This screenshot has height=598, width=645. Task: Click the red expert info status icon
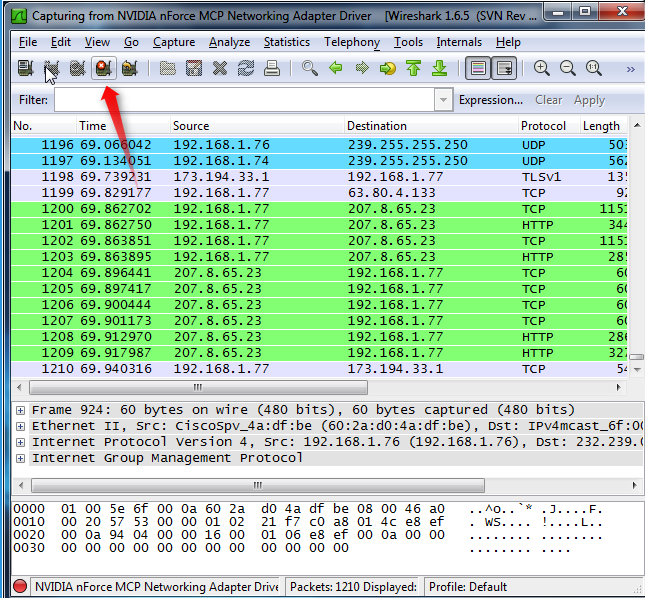coord(20,586)
